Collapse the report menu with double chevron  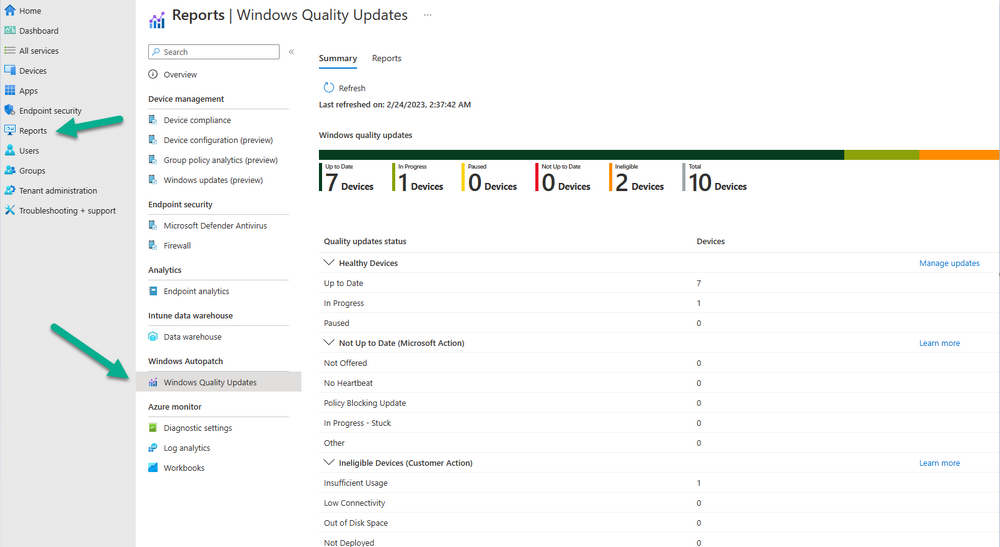pyautogui.click(x=291, y=52)
